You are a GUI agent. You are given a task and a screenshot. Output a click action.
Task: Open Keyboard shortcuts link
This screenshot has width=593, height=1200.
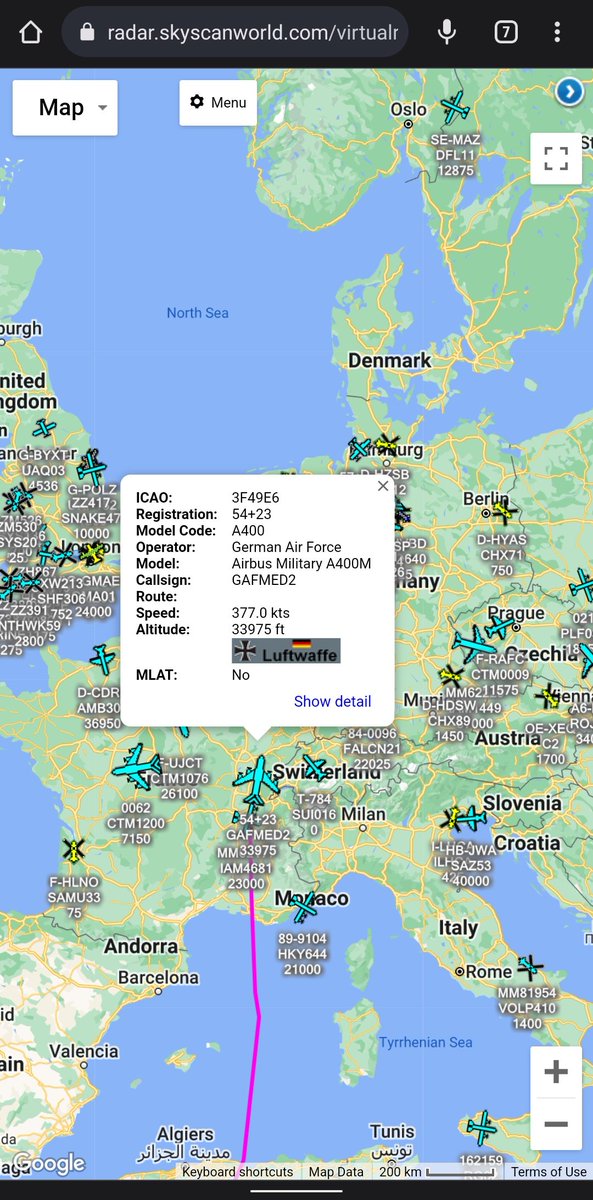click(x=237, y=1172)
